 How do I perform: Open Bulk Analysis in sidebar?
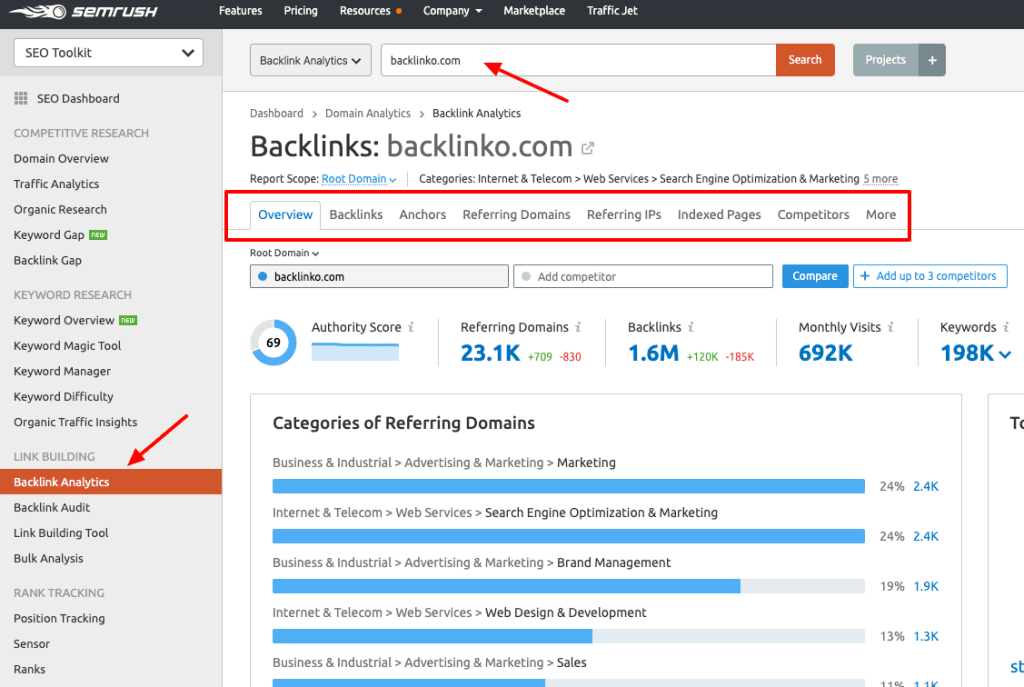48,558
